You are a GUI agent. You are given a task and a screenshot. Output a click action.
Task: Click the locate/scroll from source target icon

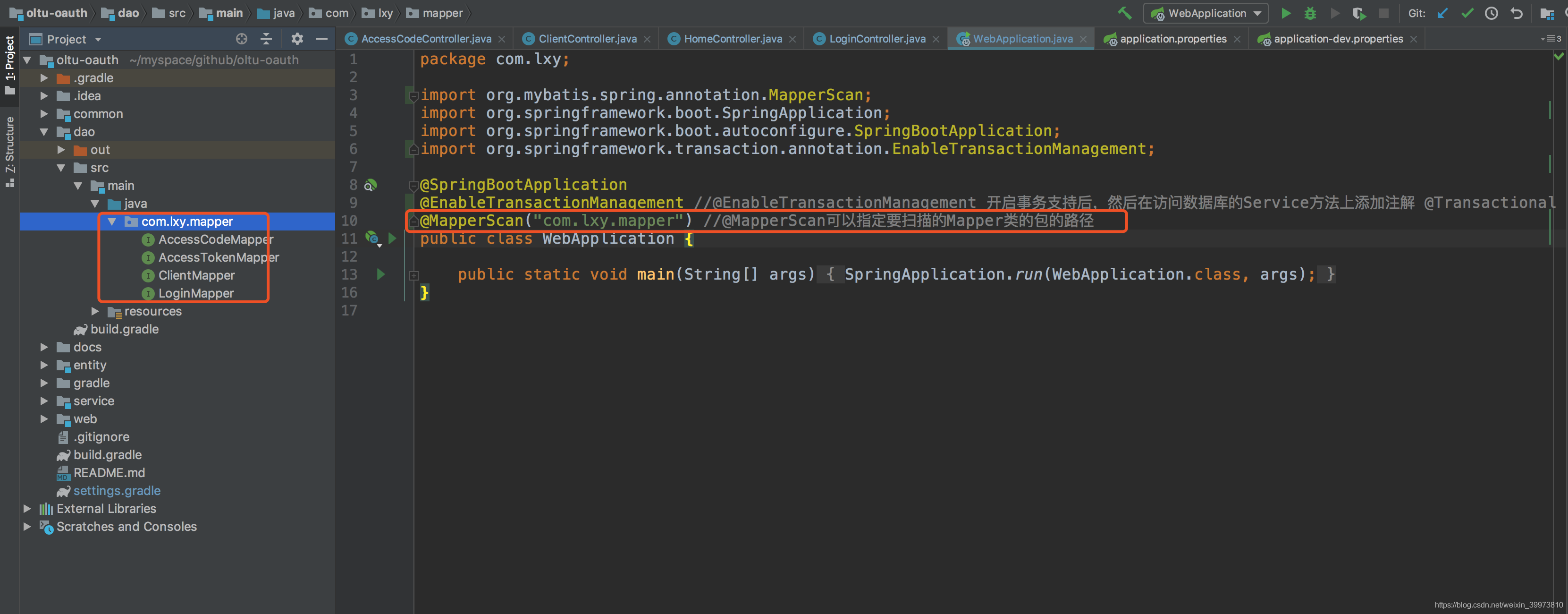[x=242, y=39]
